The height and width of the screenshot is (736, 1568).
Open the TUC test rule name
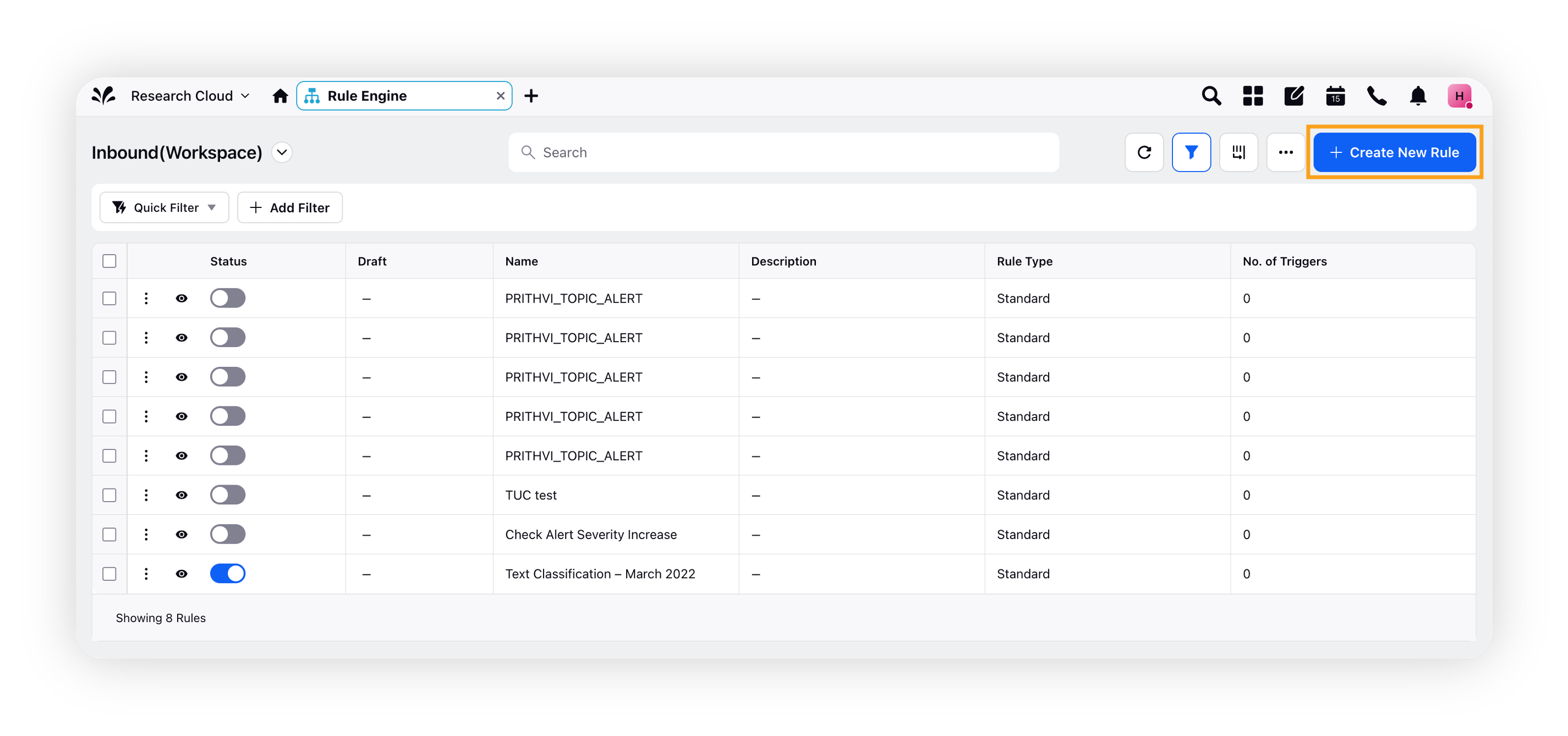pyautogui.click(x=531, y=495)
